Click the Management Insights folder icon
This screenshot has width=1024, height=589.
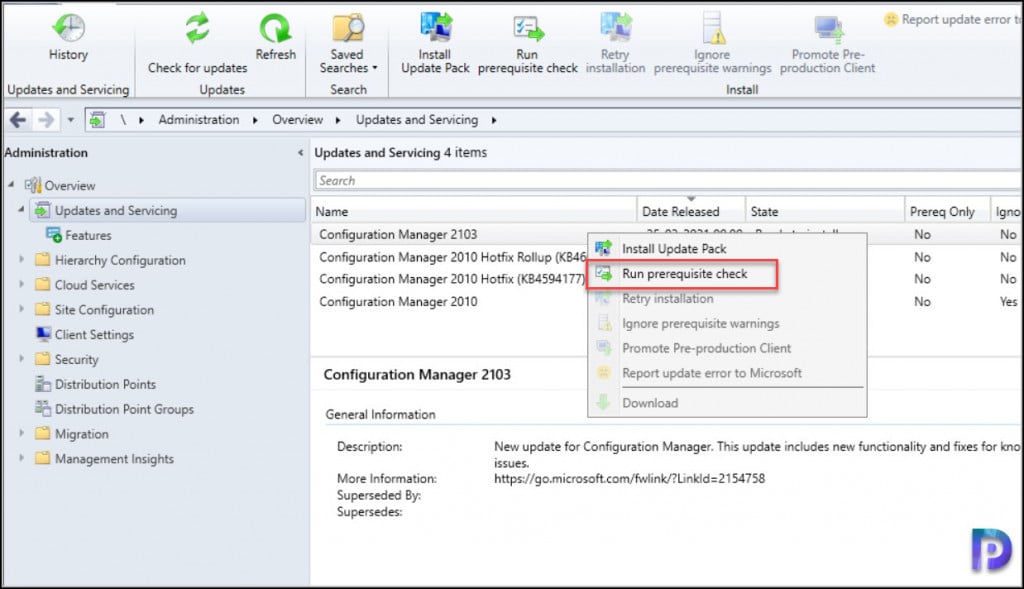pos(43,458)
